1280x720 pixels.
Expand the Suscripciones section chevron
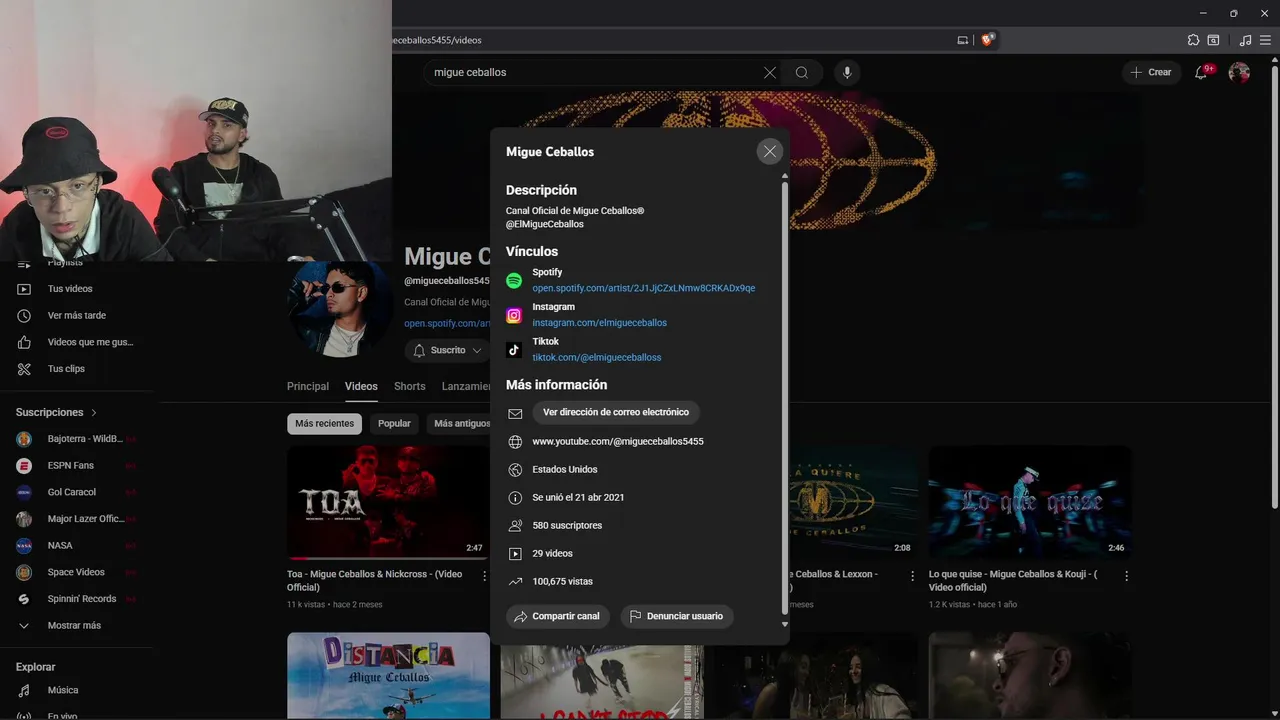94,412
